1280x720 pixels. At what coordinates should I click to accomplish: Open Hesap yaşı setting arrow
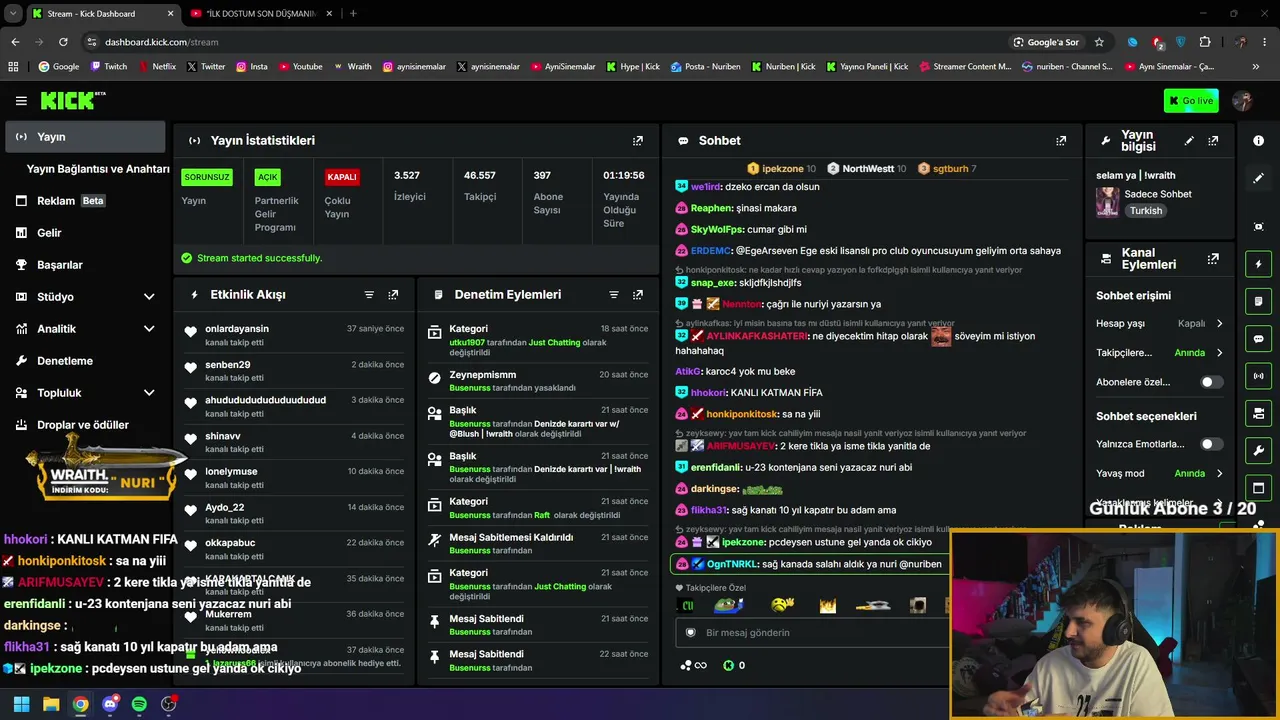(x=1219, y=324)
